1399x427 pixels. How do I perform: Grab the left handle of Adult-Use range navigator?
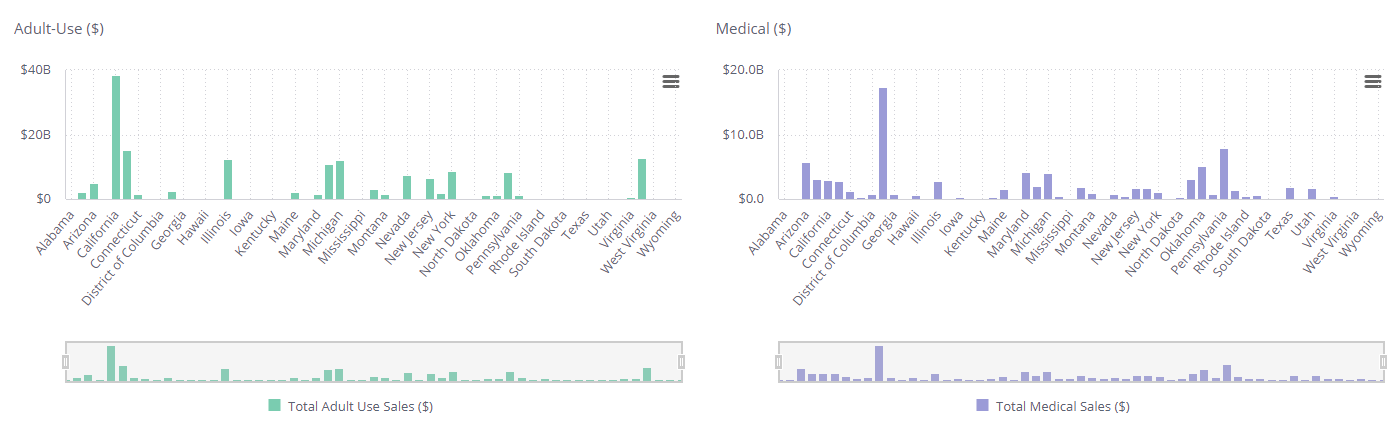(66, 362)
